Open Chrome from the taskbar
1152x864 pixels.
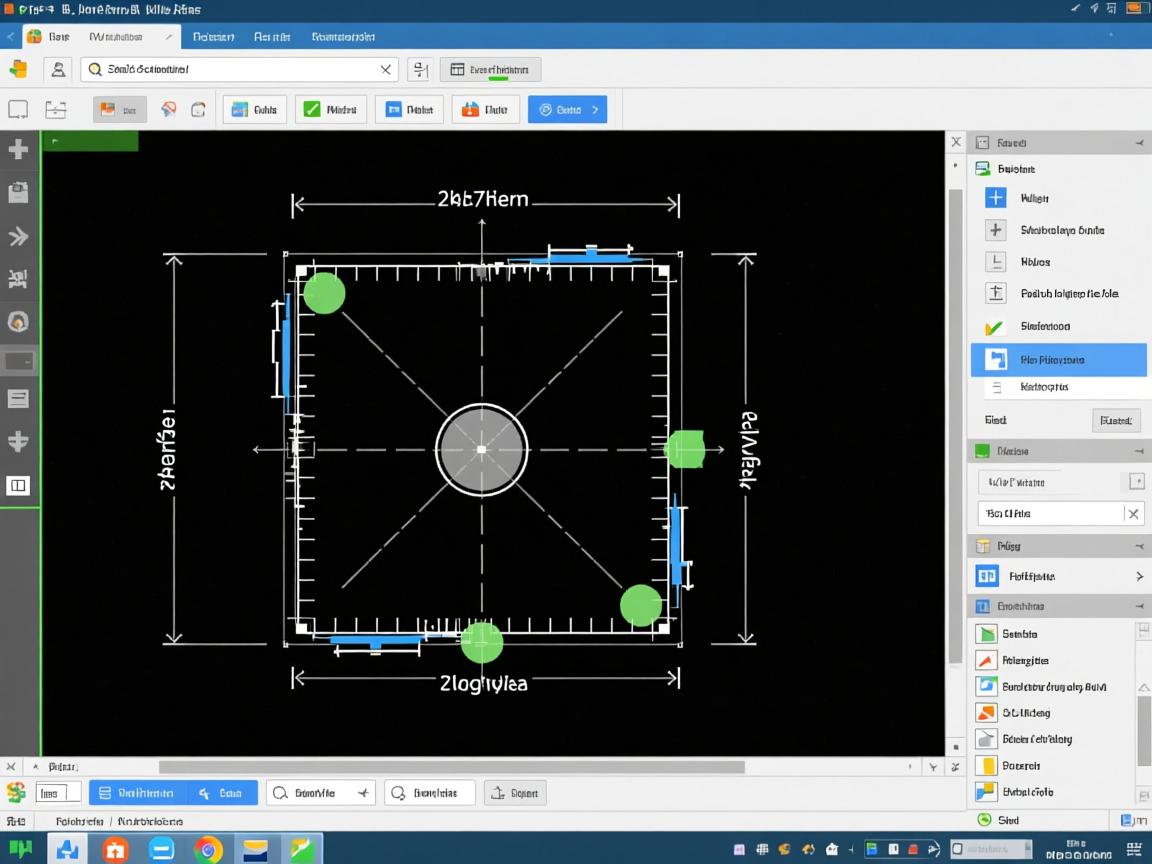coord(208,850)
